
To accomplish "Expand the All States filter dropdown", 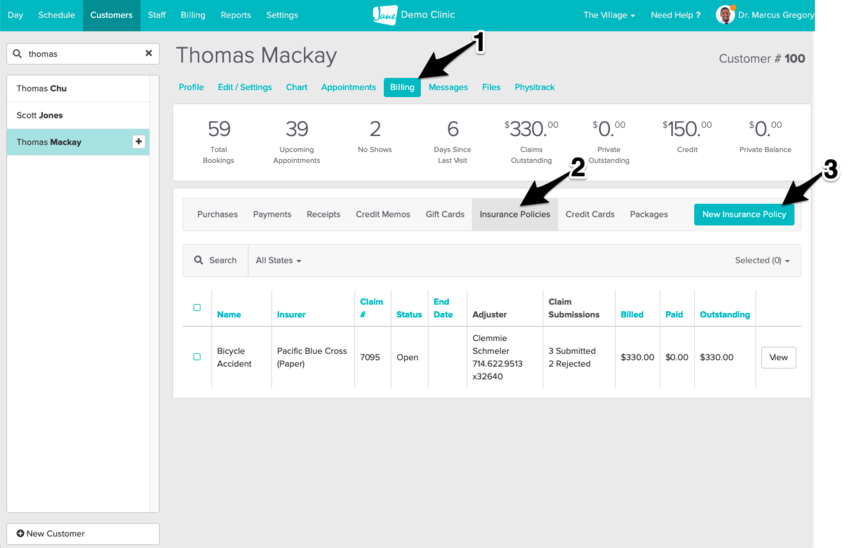I will click(278, 260).
